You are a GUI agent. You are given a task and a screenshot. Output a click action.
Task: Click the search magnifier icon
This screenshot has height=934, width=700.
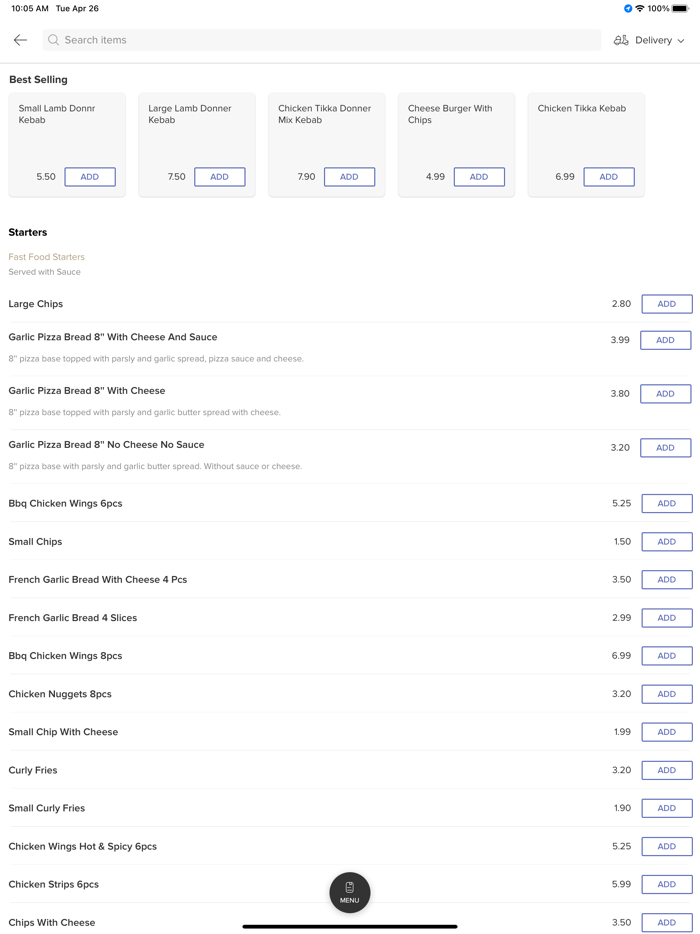(54, 40)
